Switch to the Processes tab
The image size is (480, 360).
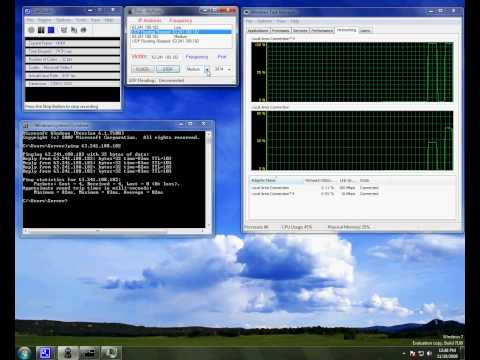(280, 31)
